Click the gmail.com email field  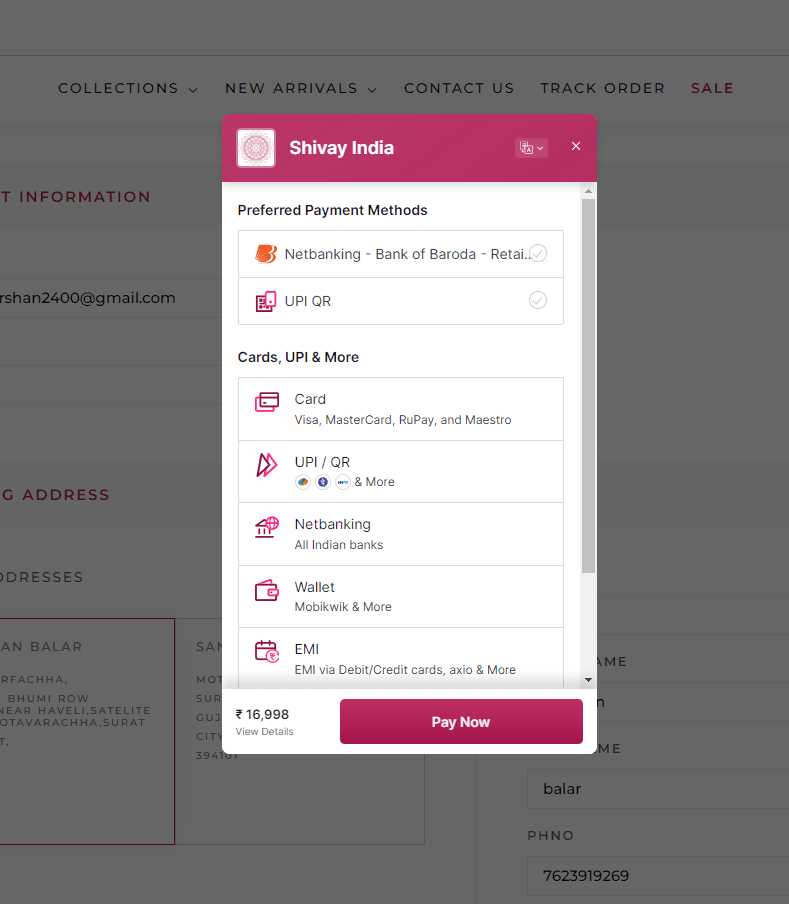(x=111, y=298)
